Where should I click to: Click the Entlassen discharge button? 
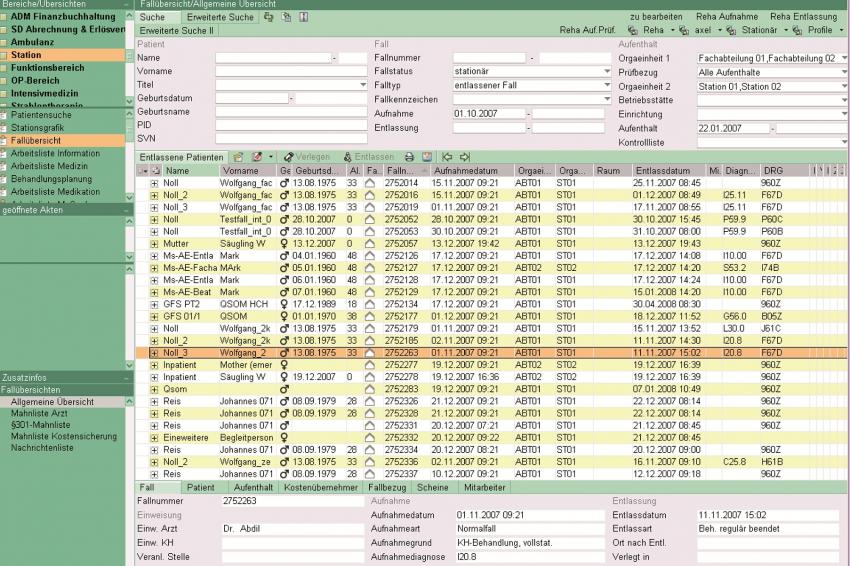point(369,157)
